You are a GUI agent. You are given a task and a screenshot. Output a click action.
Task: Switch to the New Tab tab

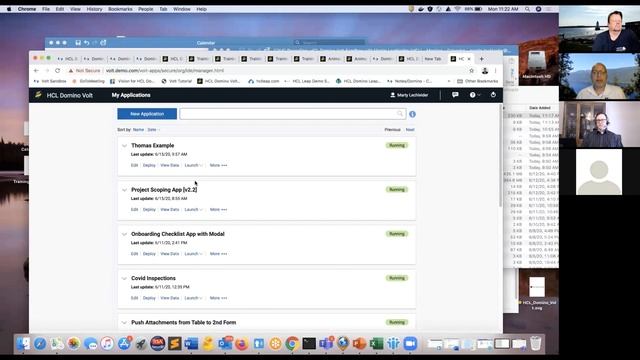click(x=433, y=59)
